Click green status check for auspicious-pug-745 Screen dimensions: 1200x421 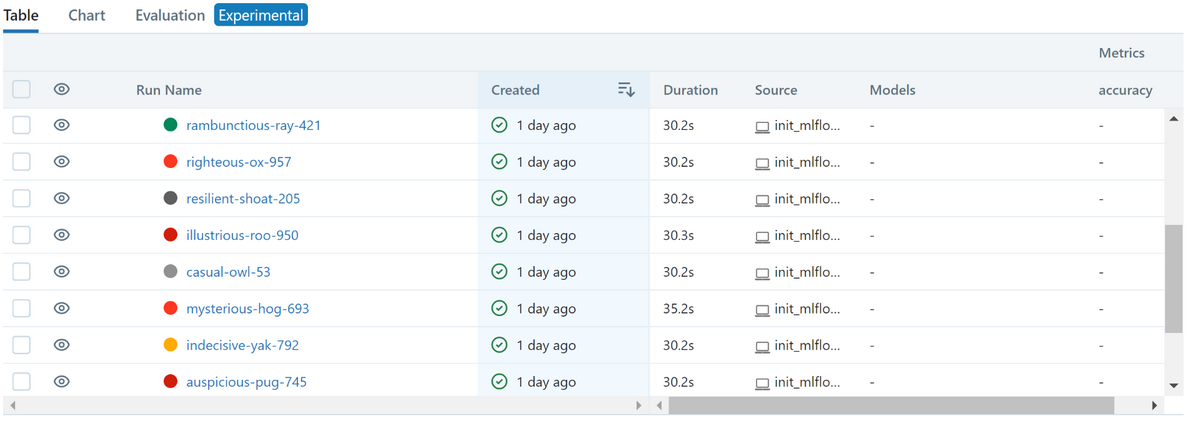tap(499, 382)
